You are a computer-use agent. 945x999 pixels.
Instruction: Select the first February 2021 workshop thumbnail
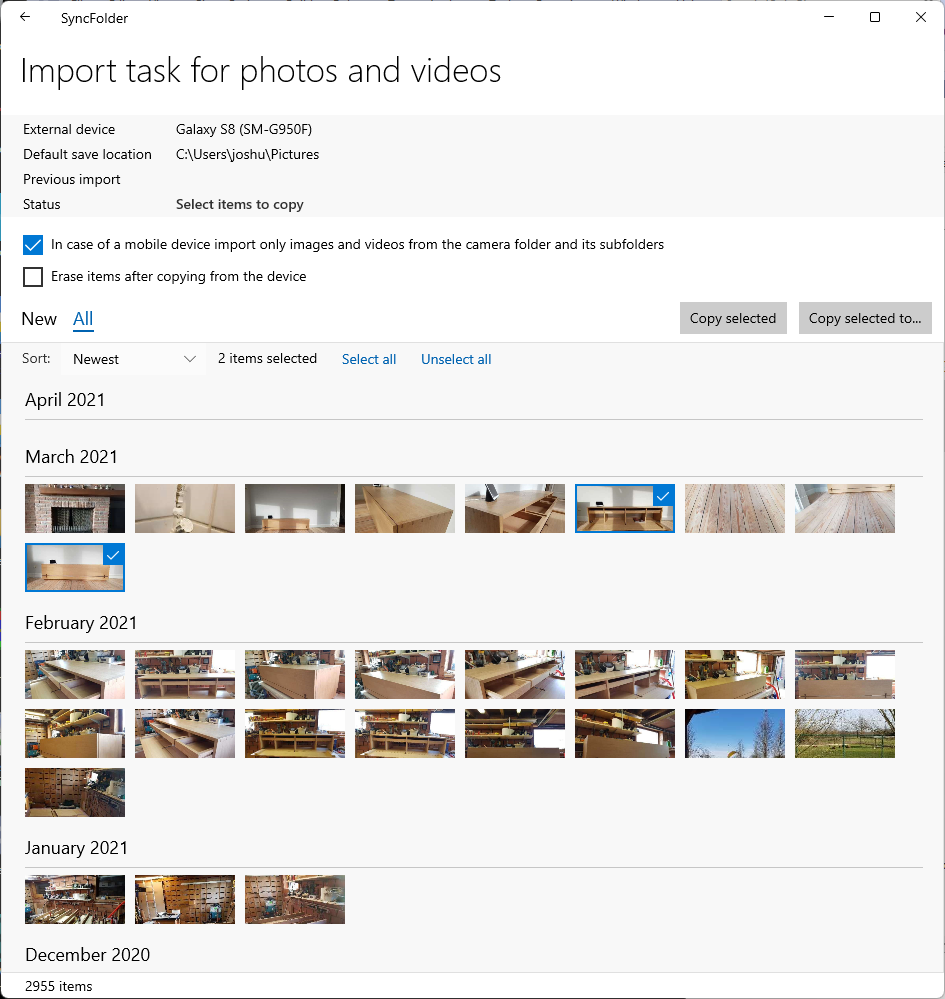(x=75, y=674)
